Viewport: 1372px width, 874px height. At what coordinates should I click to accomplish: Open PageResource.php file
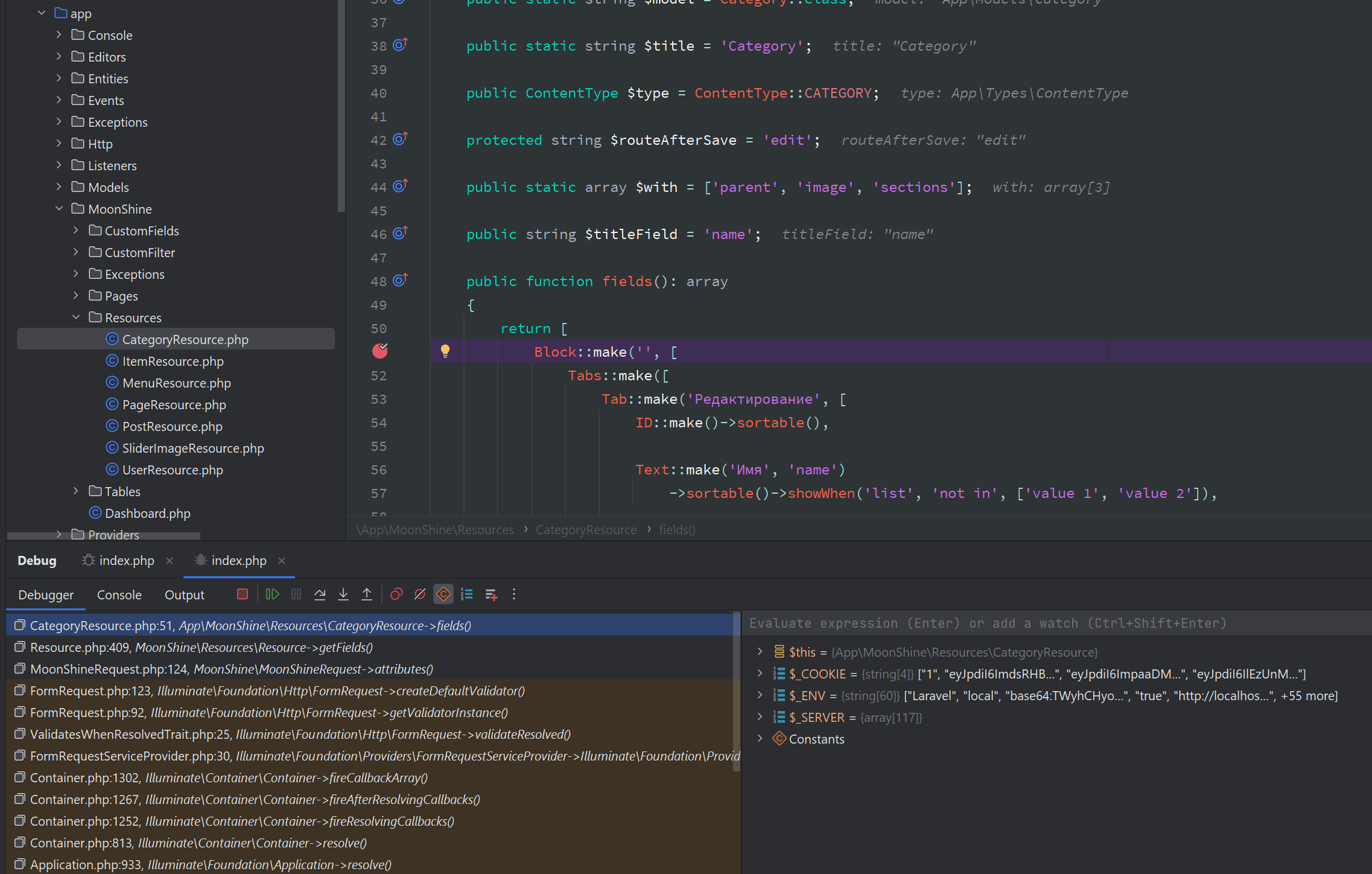[x=174, y=404]
